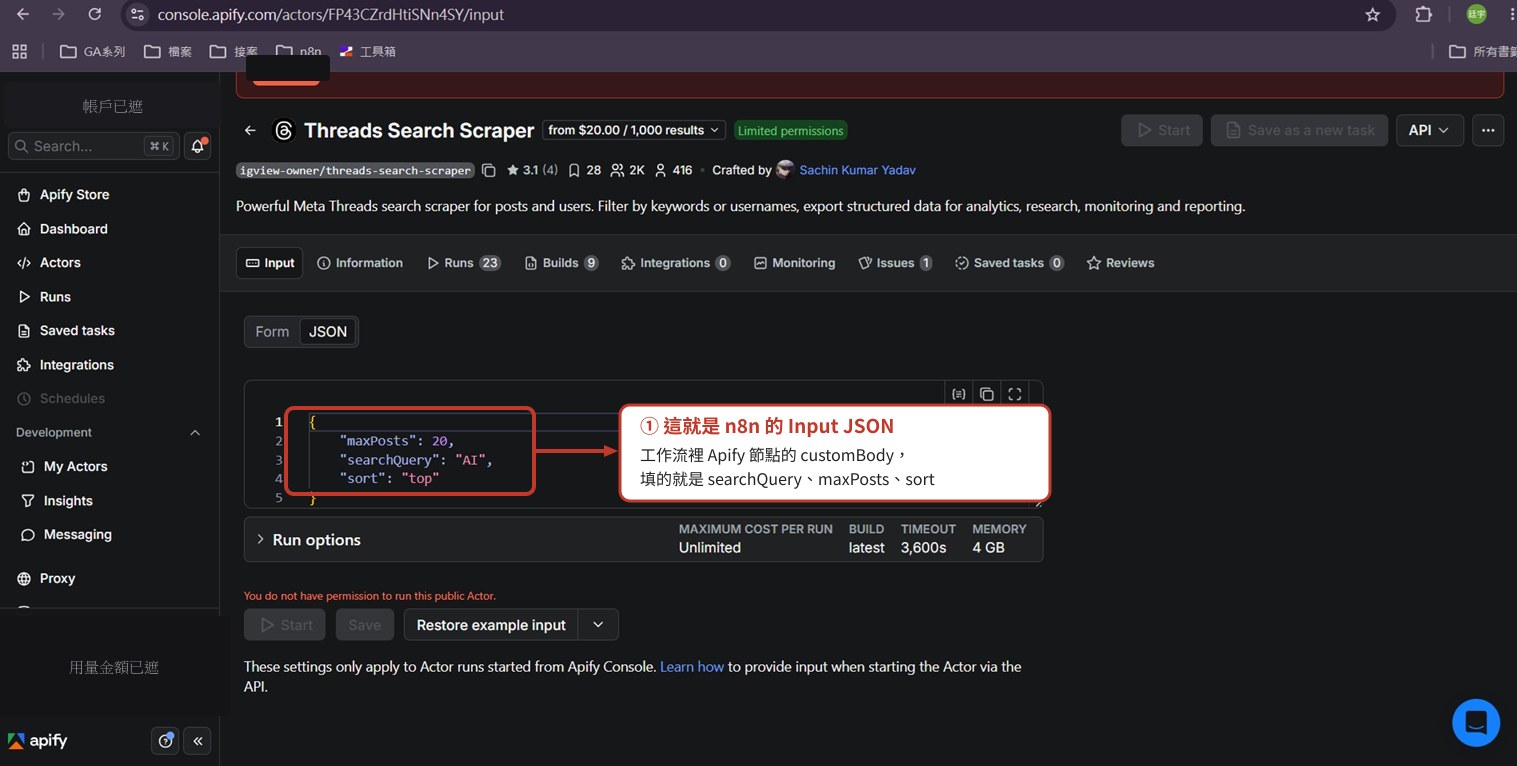Select the Builds 9 tab
The image size is (1517, 766).
click(x=561, y=263)
